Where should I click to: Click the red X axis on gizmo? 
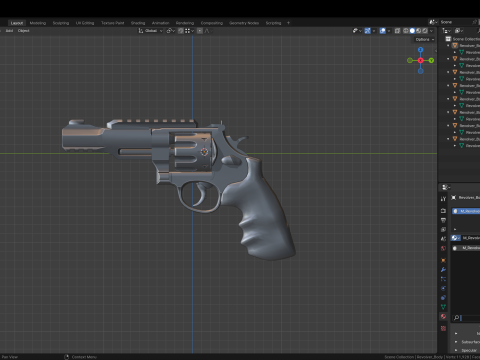[x=421, y=60]
